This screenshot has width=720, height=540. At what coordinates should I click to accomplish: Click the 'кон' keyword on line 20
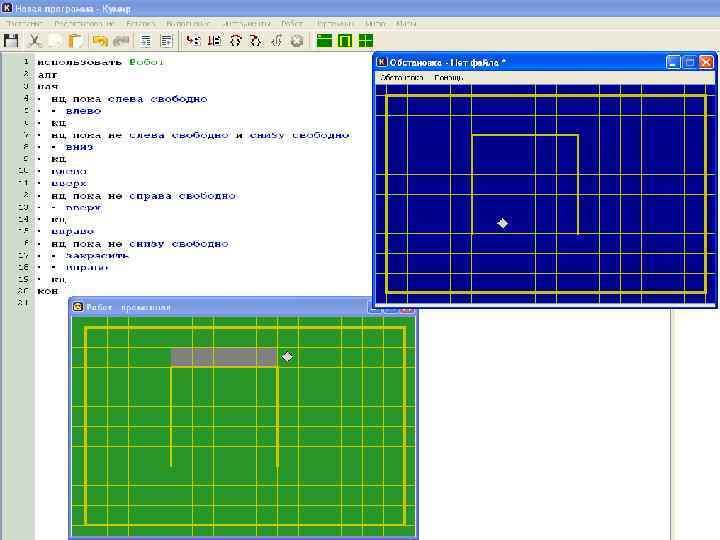click(47, 291)
